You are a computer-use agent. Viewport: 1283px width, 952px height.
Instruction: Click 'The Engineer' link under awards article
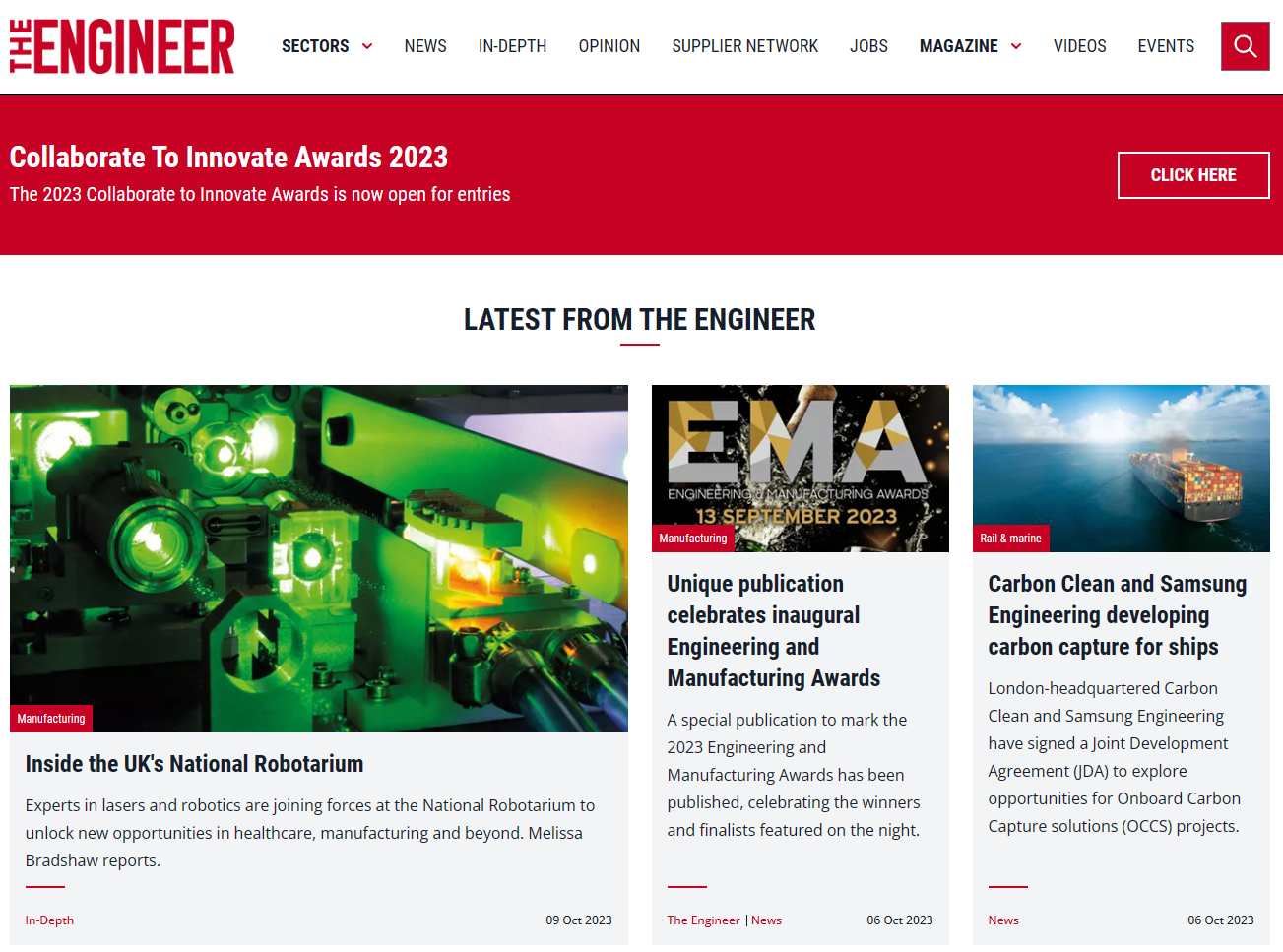coord(703,920)
